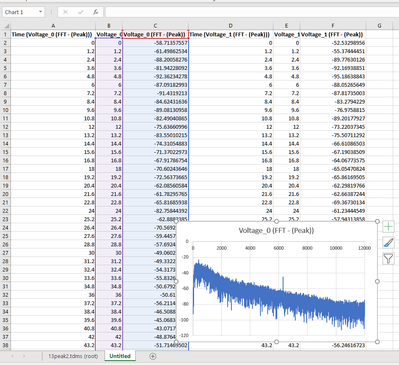Add a new sheet with plus icon
Image resolution: width=399 pixels, height=365 pixels.
153,356
